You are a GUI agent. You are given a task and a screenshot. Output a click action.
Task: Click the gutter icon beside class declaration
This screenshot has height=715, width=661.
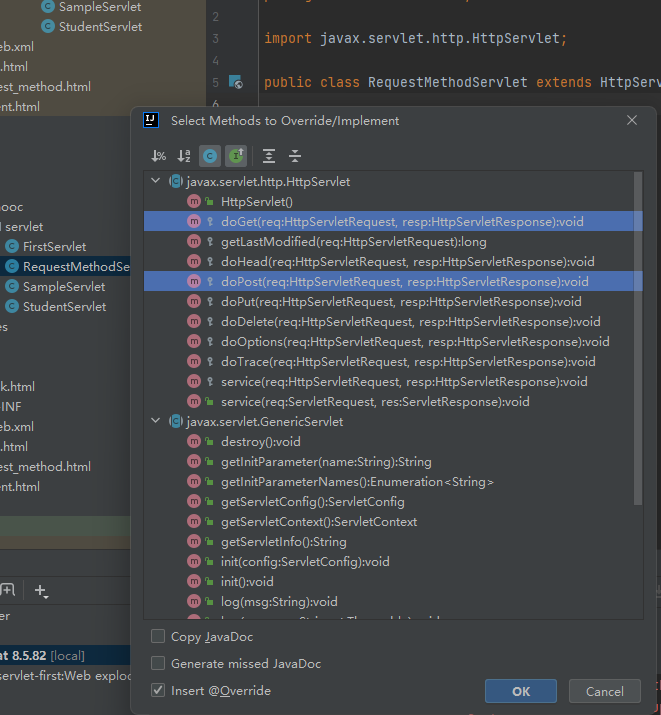235,82
